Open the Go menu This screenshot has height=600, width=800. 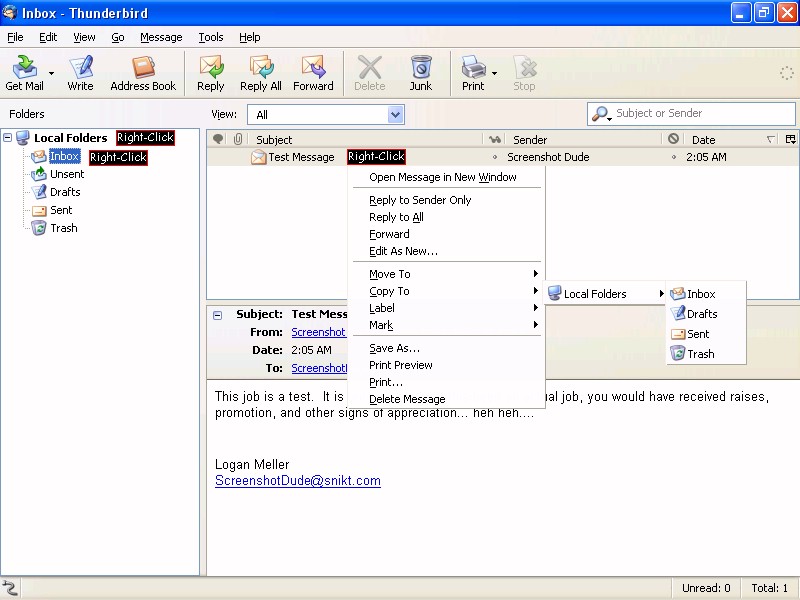pos(118,37)
